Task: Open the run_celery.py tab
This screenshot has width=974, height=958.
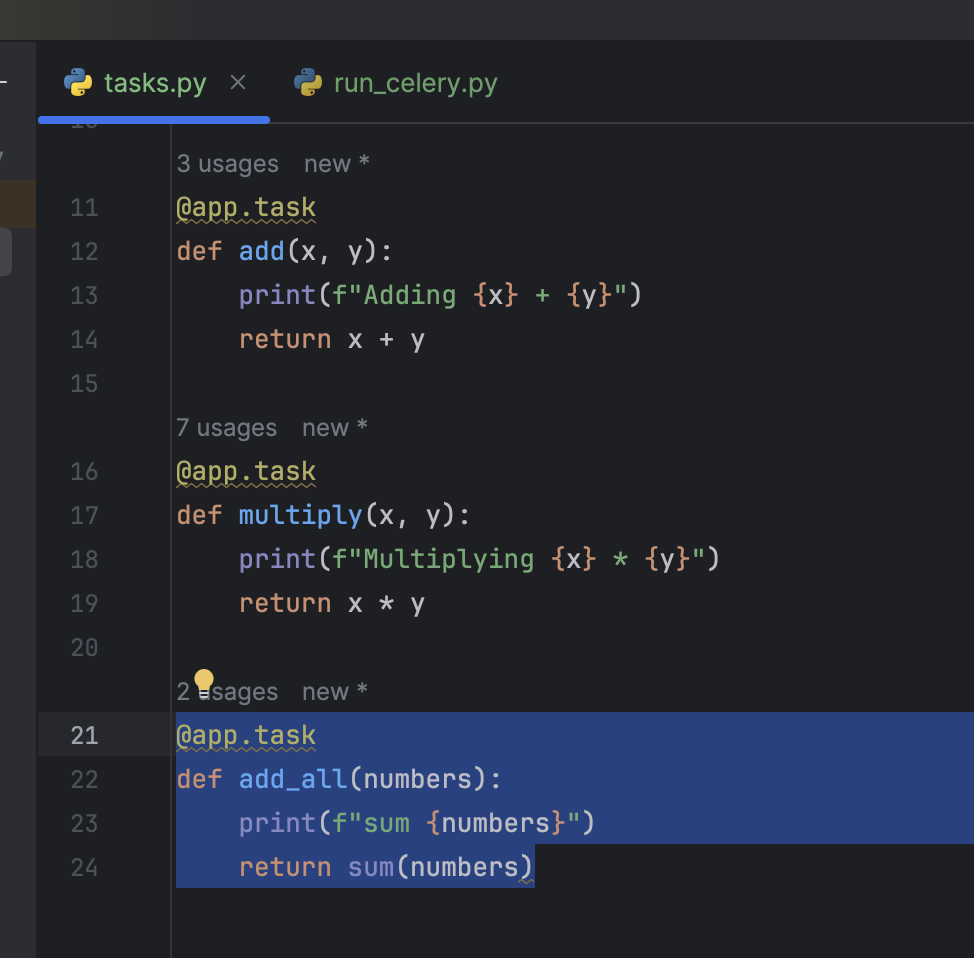Action: click(415, 83)
